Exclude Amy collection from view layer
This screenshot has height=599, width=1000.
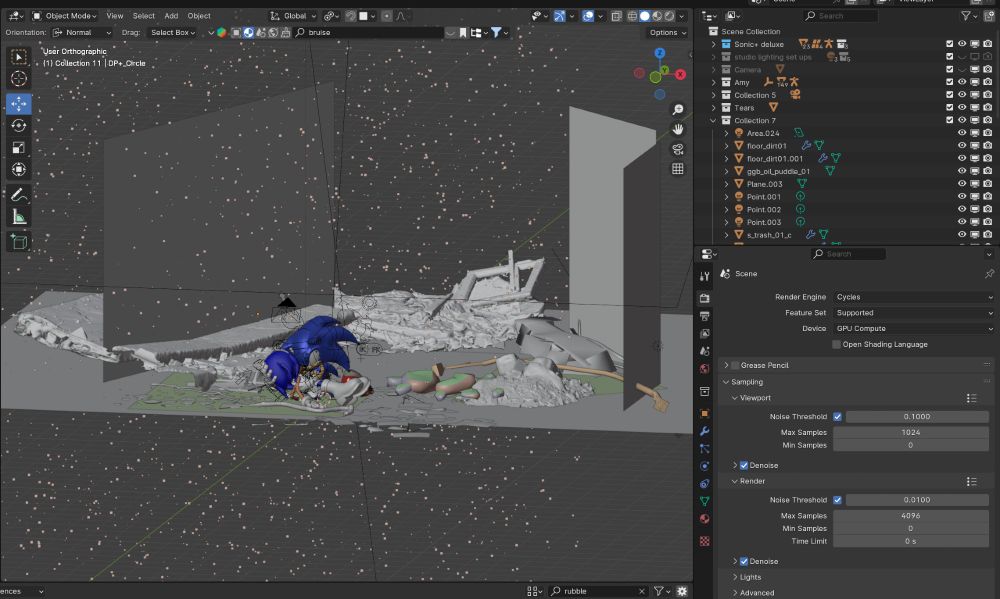tap(949, 82)
